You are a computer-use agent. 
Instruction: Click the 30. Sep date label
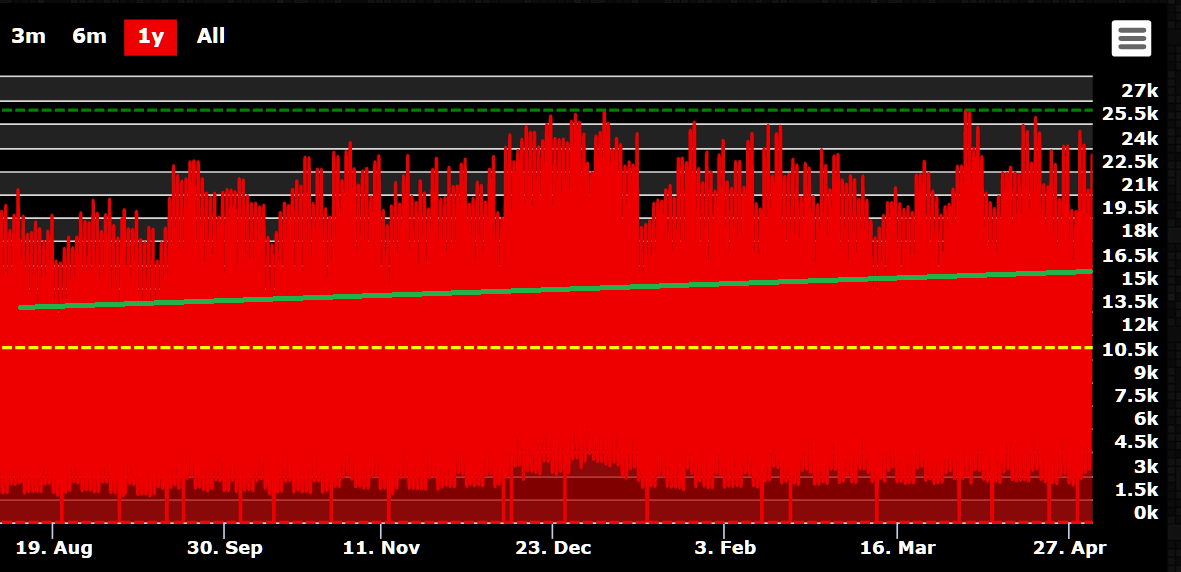(x=225, y=548)
